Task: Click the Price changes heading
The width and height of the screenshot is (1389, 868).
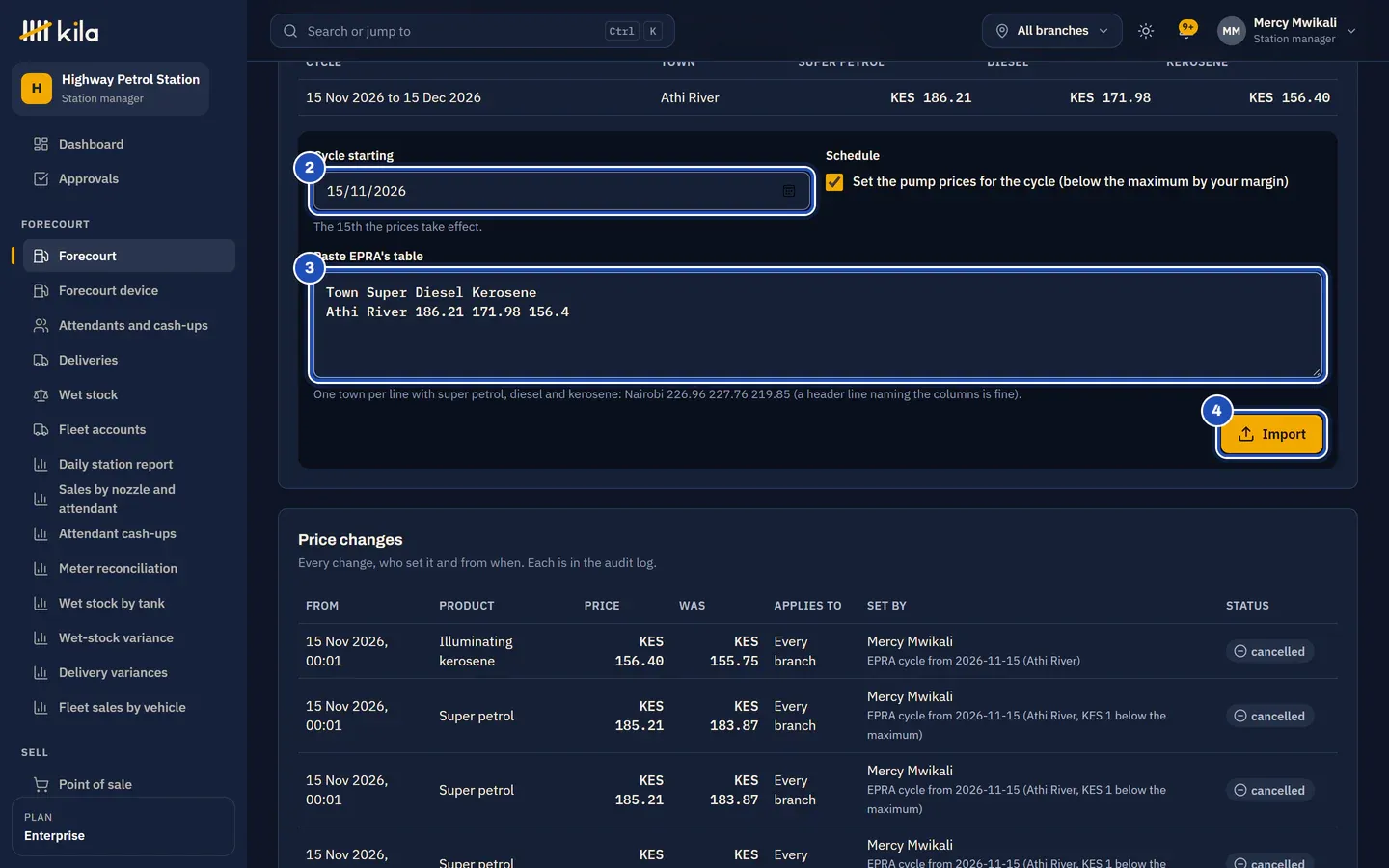Action: (x=350, y=540)
